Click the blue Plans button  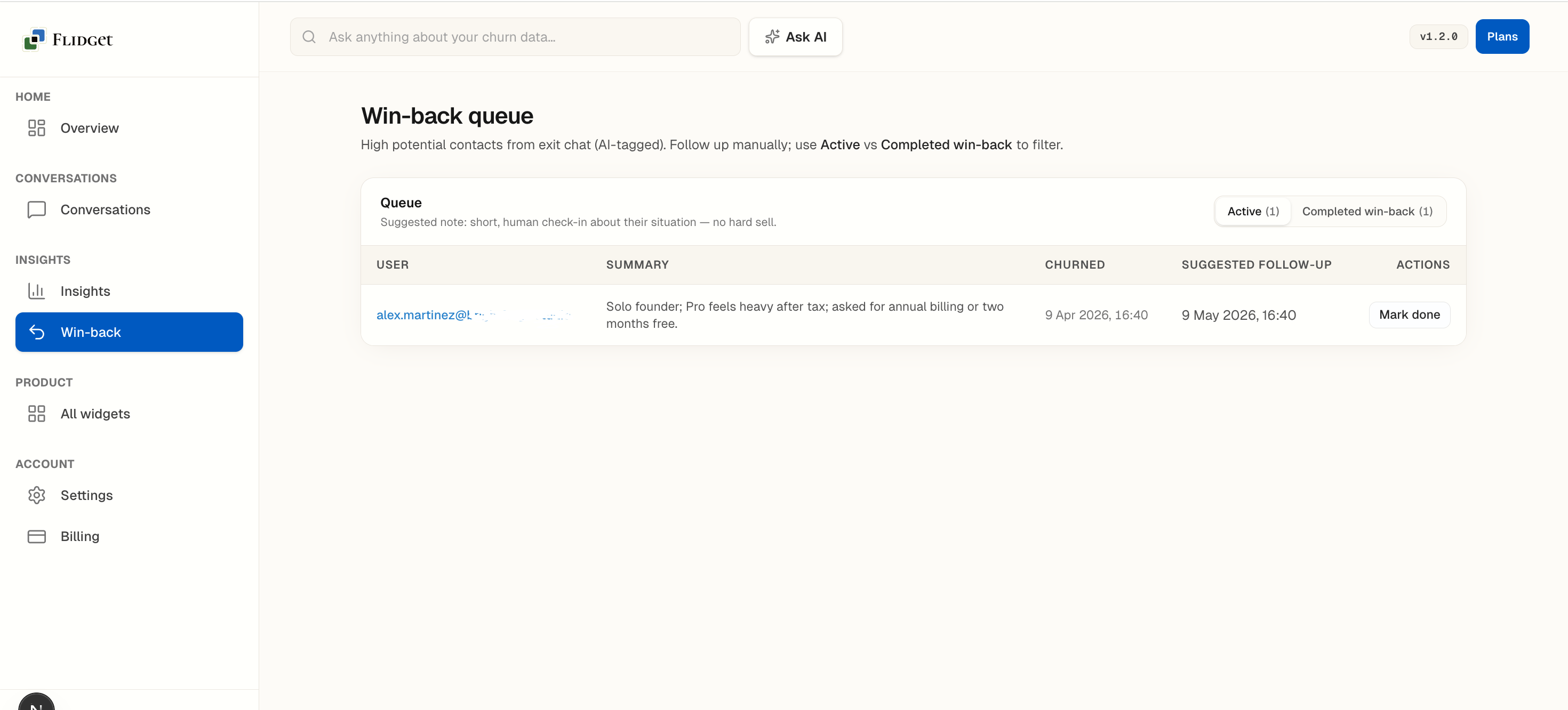click(1502, 36)
